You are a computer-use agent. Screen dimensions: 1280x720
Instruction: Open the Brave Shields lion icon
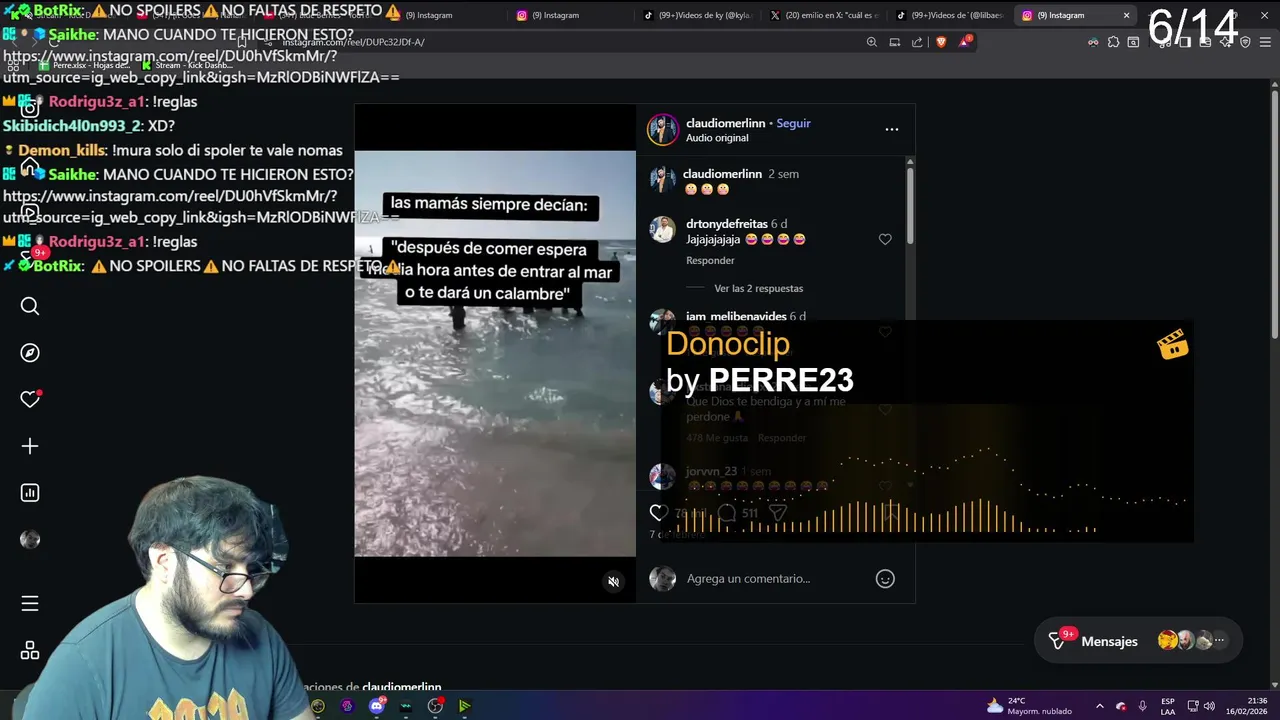click(x=941, y=42)
